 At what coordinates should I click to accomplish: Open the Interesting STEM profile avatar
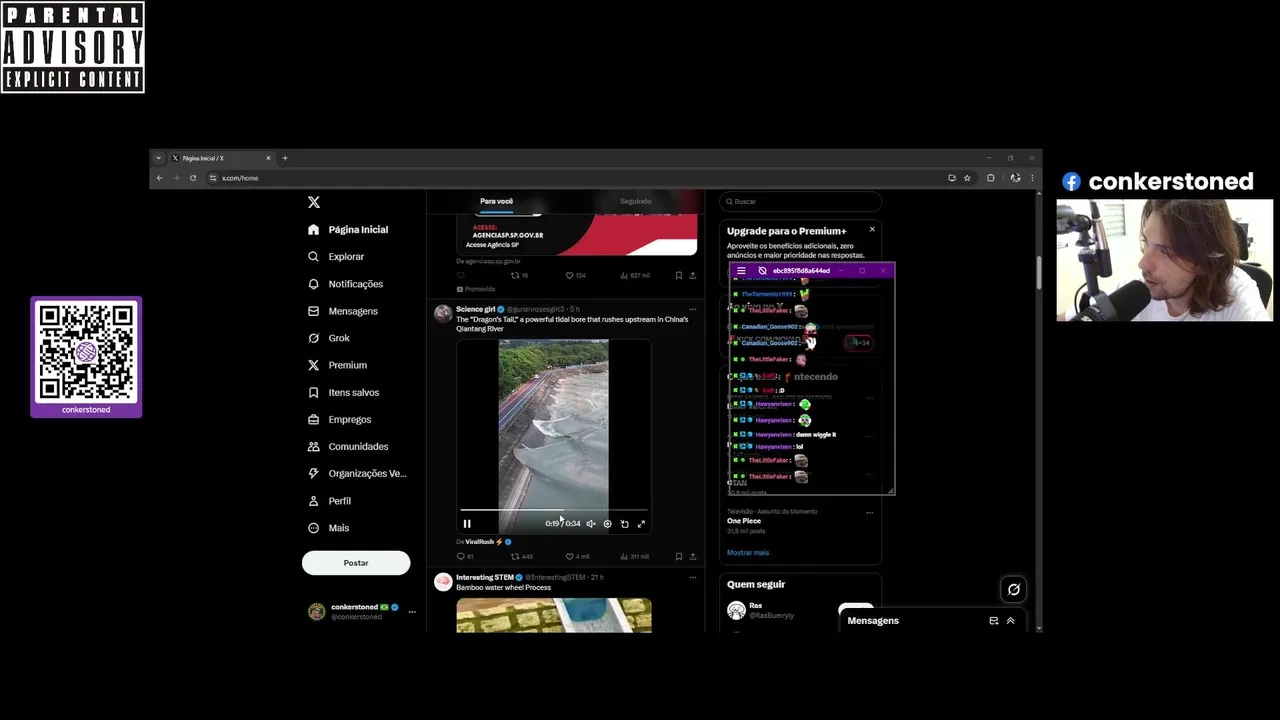click(x=442, y=581)
